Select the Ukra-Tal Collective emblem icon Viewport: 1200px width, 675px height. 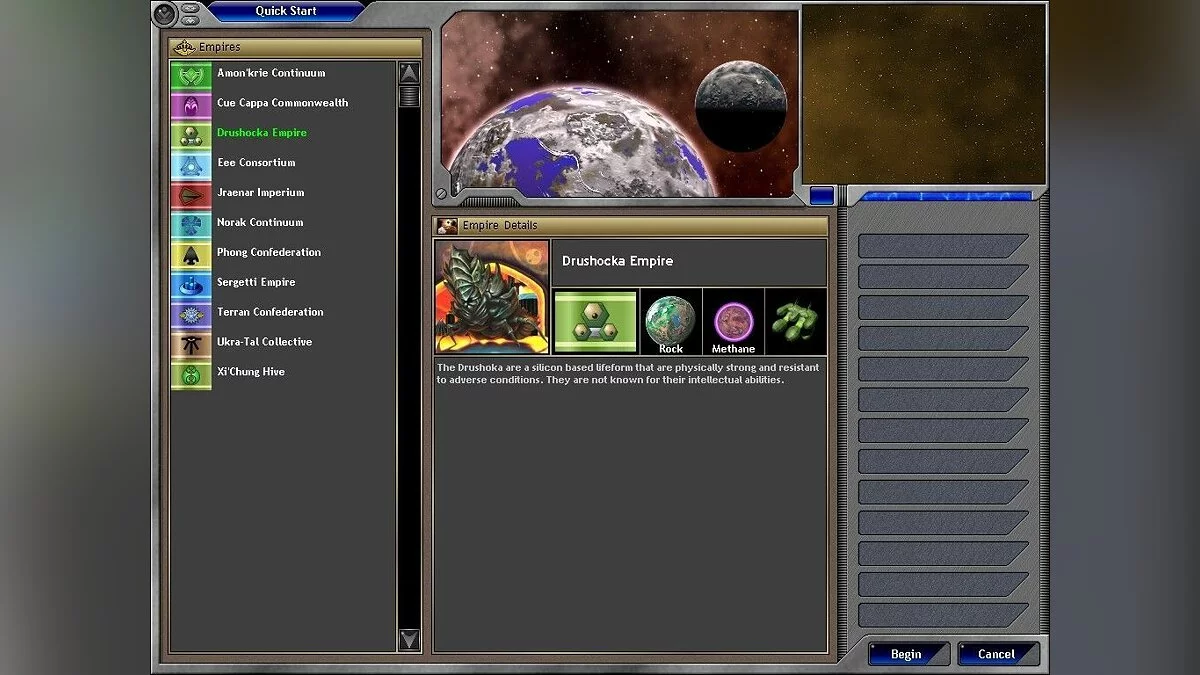(x=191, y=344)
